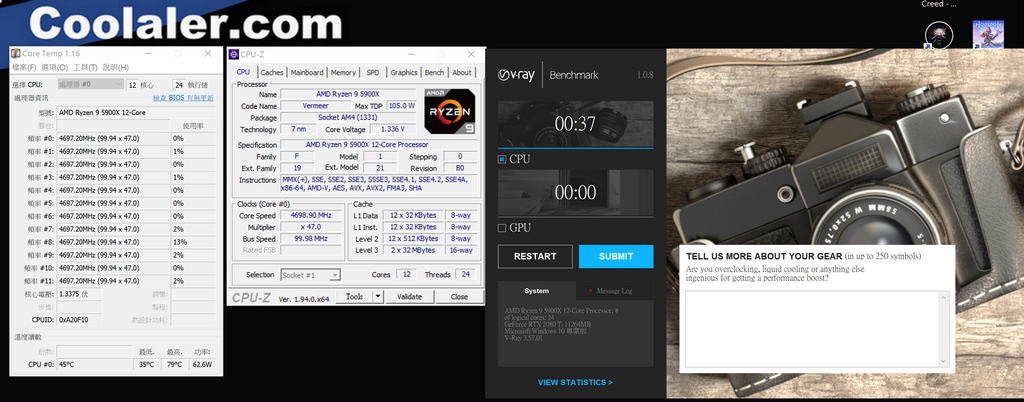Click the model field AMD Ryzen 9 5900X 12-Core
The height and width of the screenshot is (402, 1024).
point(136,112)
